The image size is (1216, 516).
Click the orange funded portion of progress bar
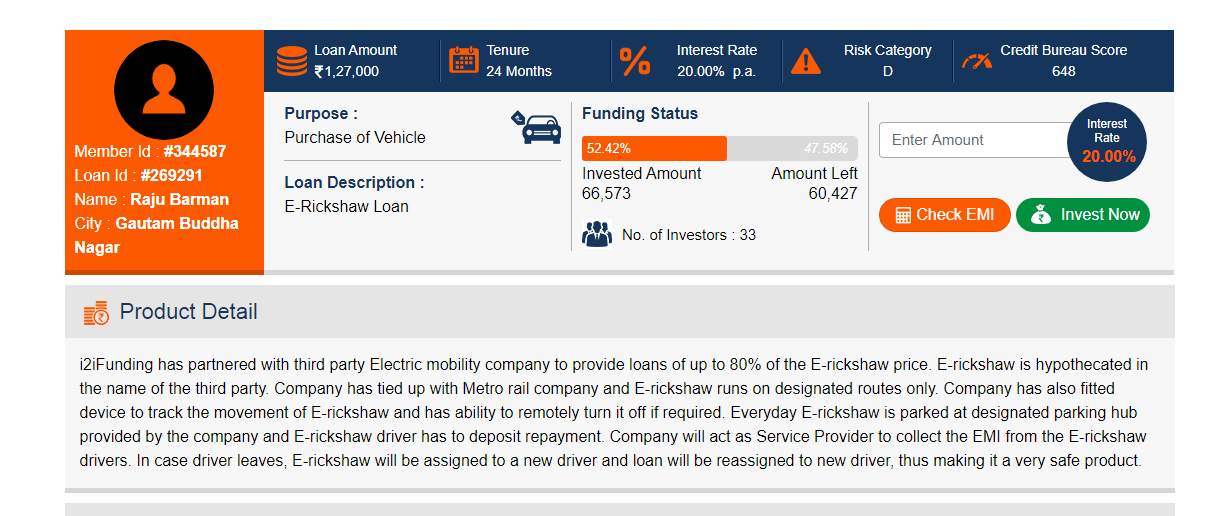coord(654,148)
